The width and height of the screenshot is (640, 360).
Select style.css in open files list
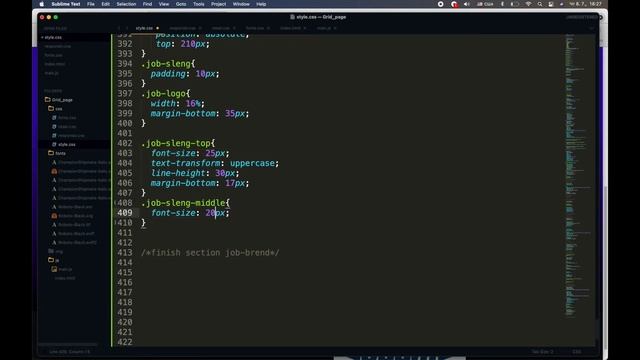(53, 37)
